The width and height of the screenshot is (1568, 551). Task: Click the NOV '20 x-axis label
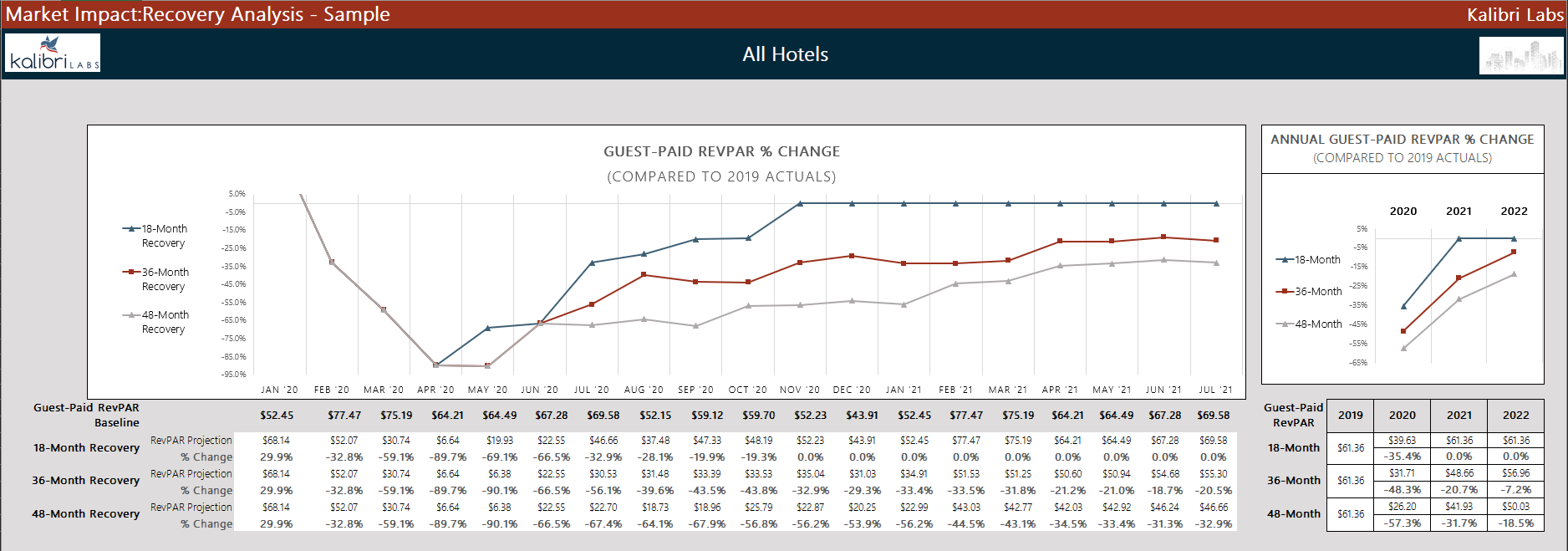point(800,390)
